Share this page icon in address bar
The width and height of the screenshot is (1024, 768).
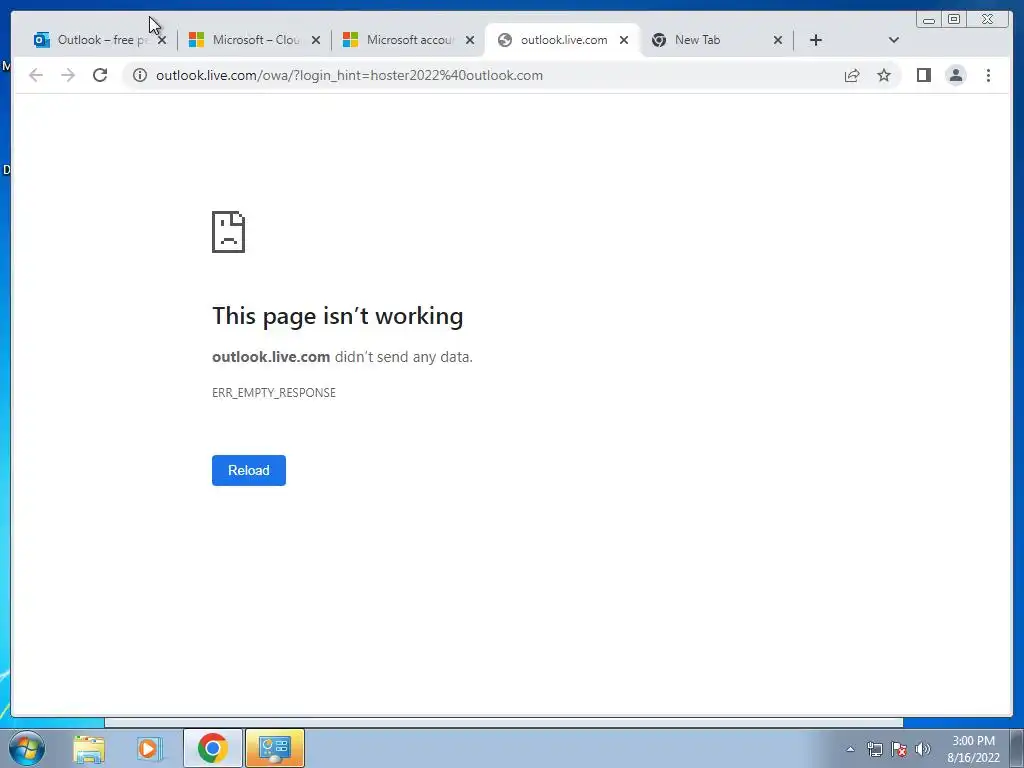[x=852, y=75]
